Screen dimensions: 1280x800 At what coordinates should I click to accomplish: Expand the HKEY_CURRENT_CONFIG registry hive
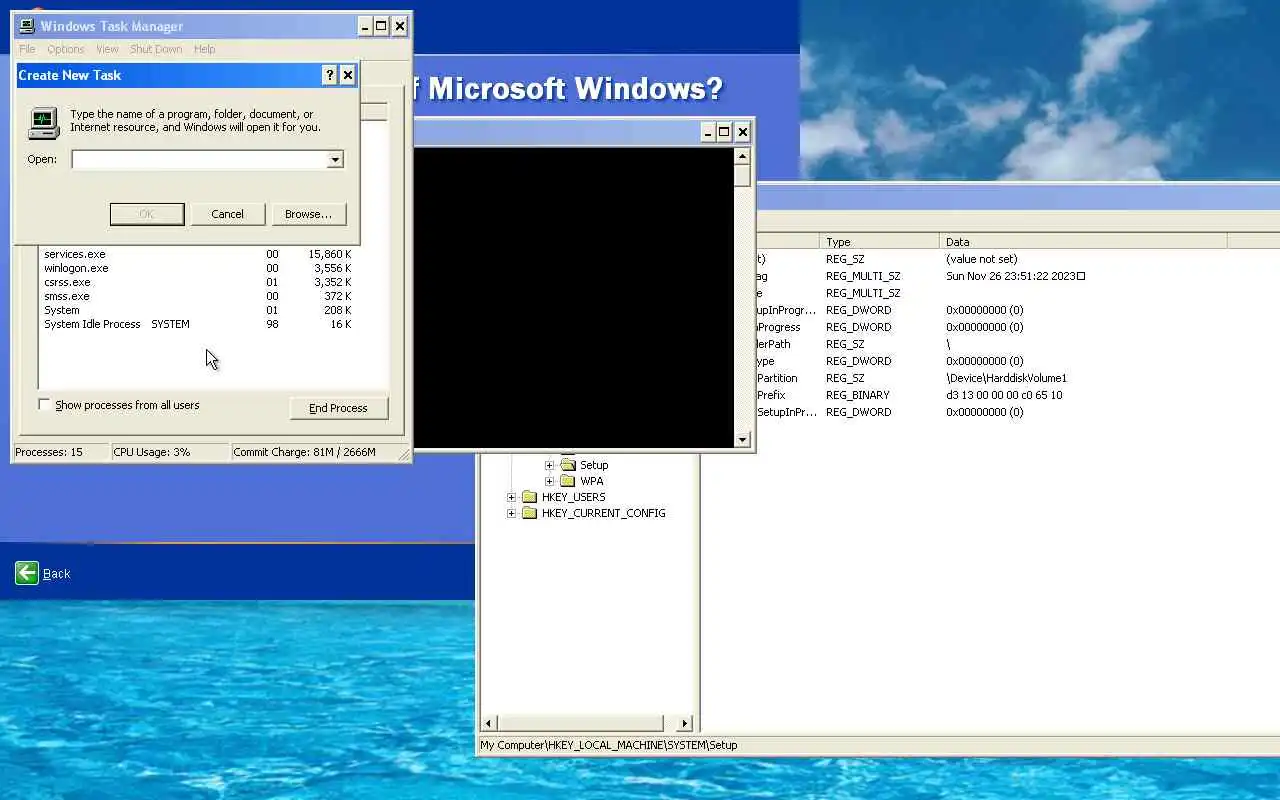click(511, 513)
